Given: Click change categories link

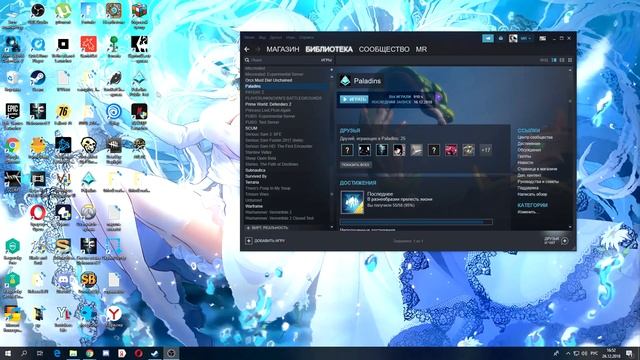Looking at the screenshot, I should point(528,212).
